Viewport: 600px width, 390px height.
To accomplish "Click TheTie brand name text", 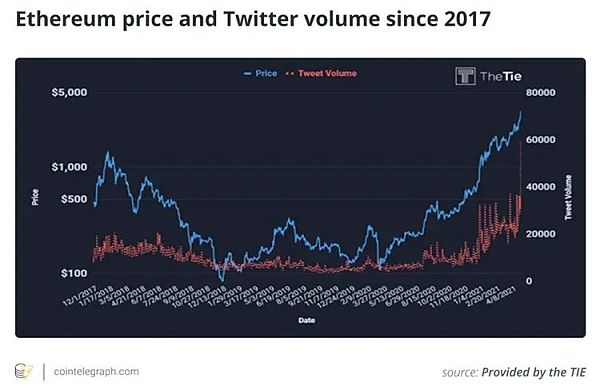I will pyautogui.click(x=501, y=77).
